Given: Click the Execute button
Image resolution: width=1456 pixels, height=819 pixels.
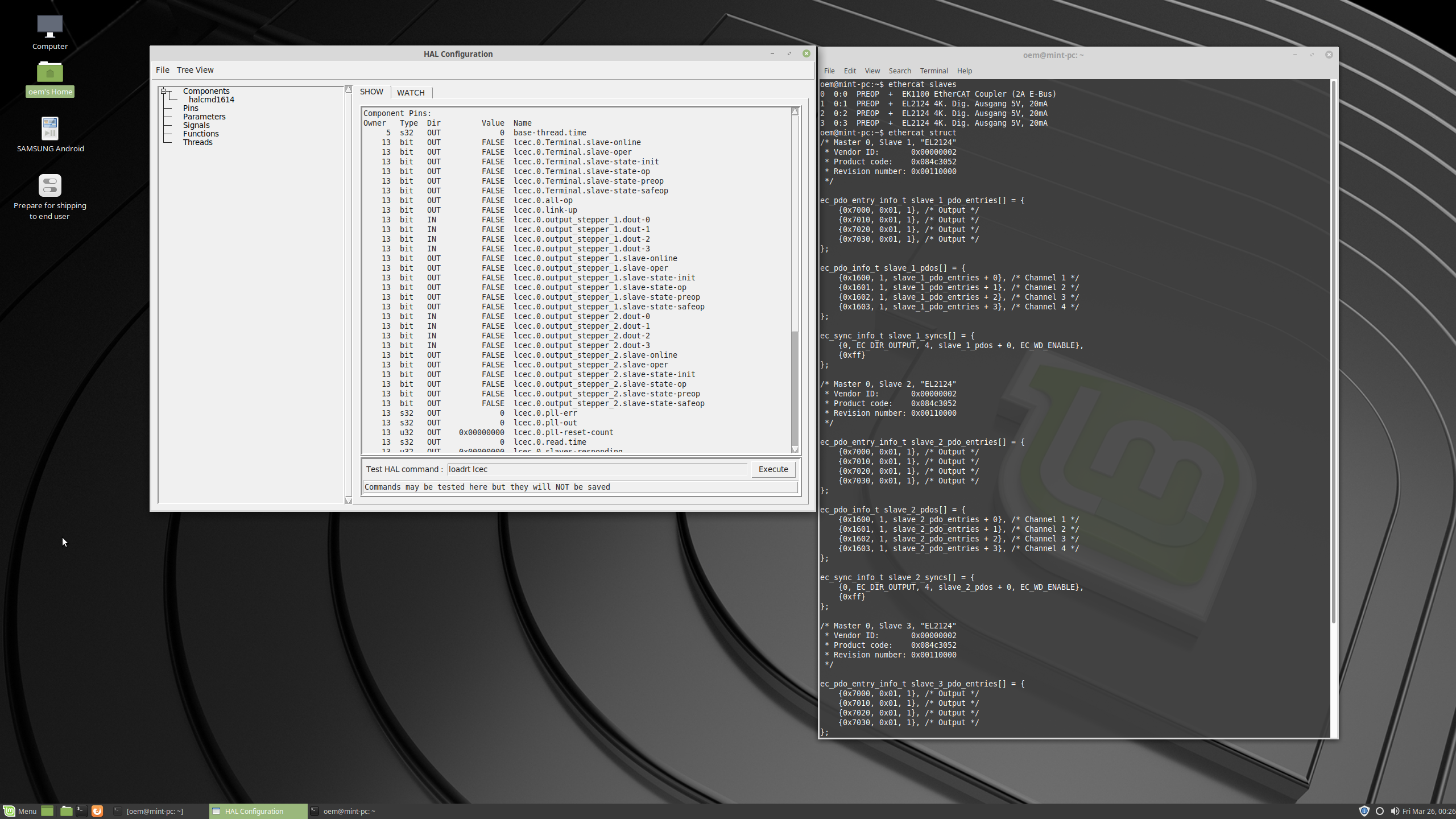Looking at the screenshot, I should point(773,469).
